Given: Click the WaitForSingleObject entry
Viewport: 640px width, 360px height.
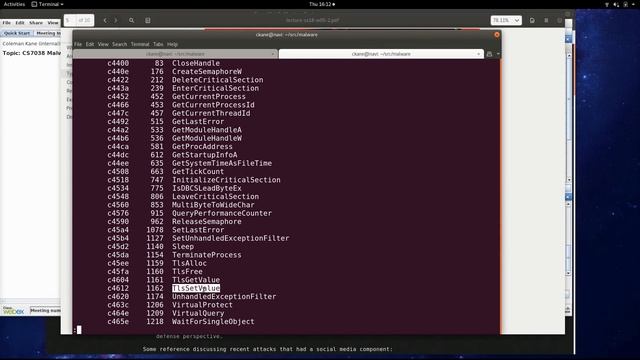Looking at the screenshot, I should coord(213,321).
